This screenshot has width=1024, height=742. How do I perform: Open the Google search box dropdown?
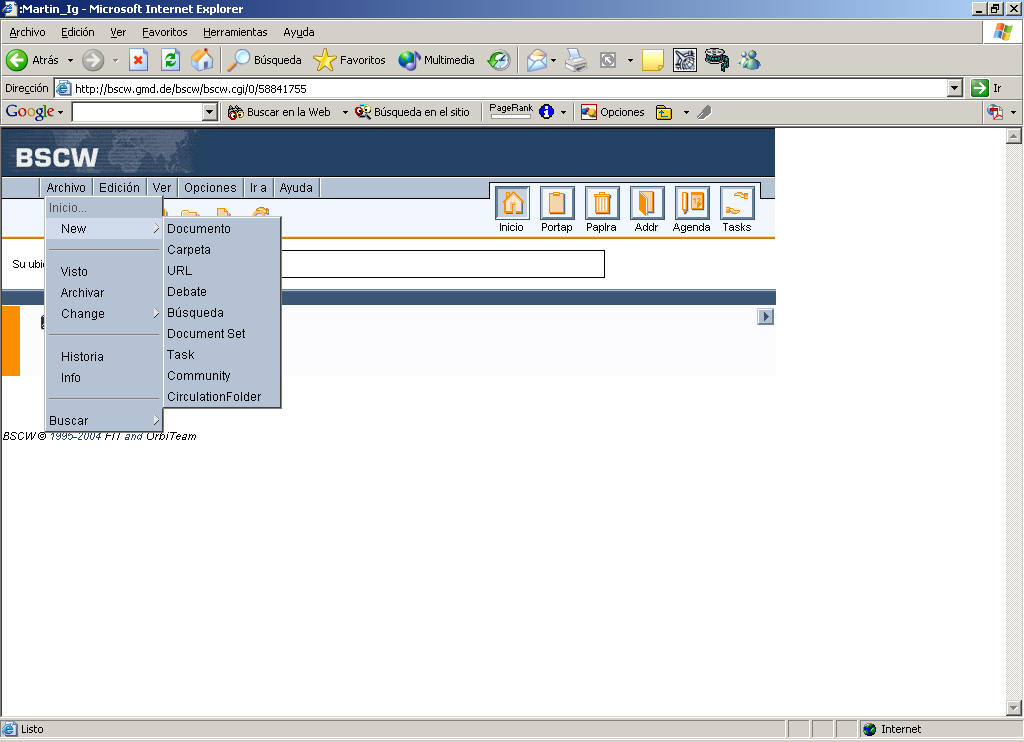(x=209, y=112)
